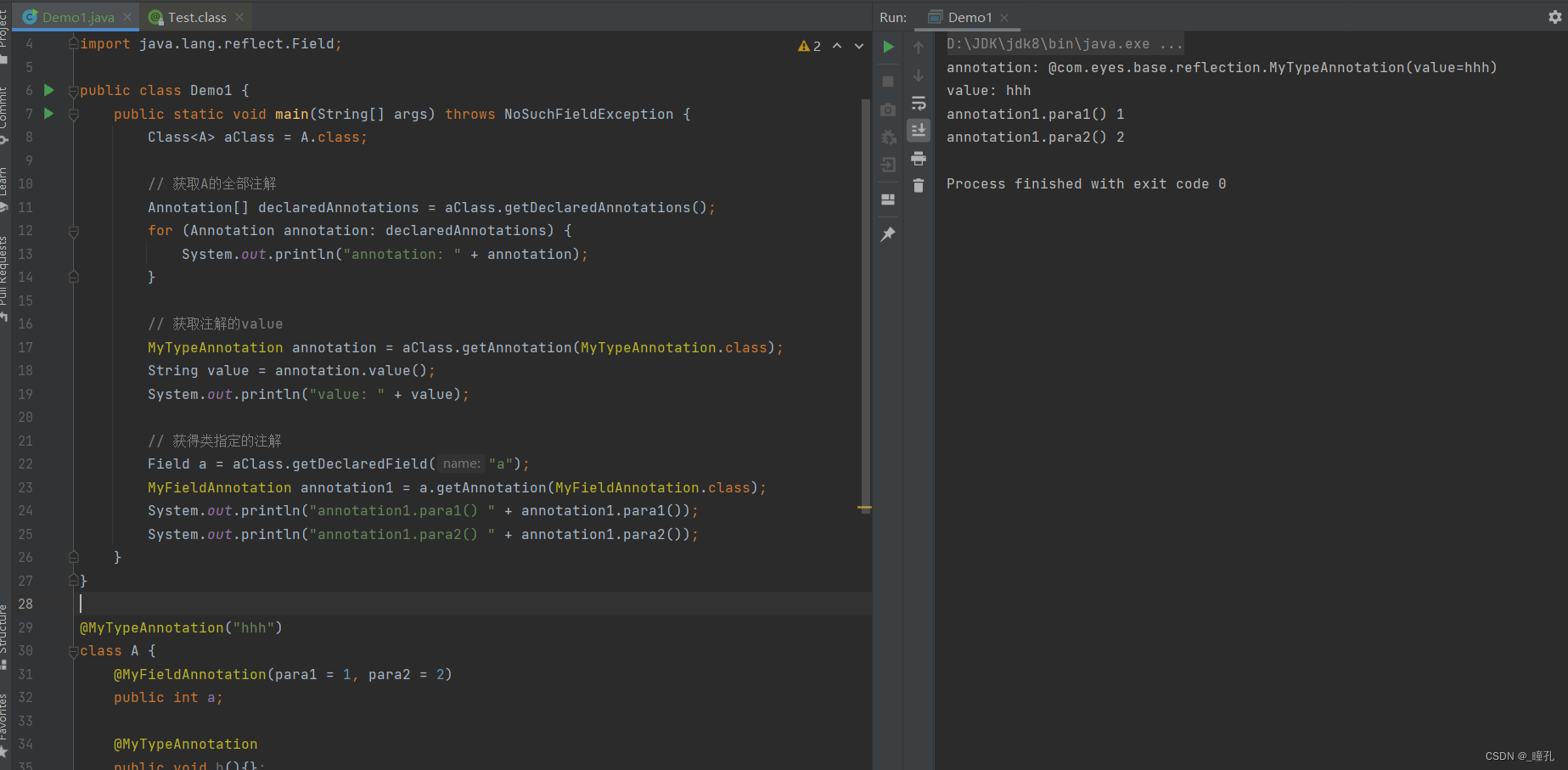The image size is (1568, 770).
Task: Collapse the Demo1 class body
Action: (73, 91)
